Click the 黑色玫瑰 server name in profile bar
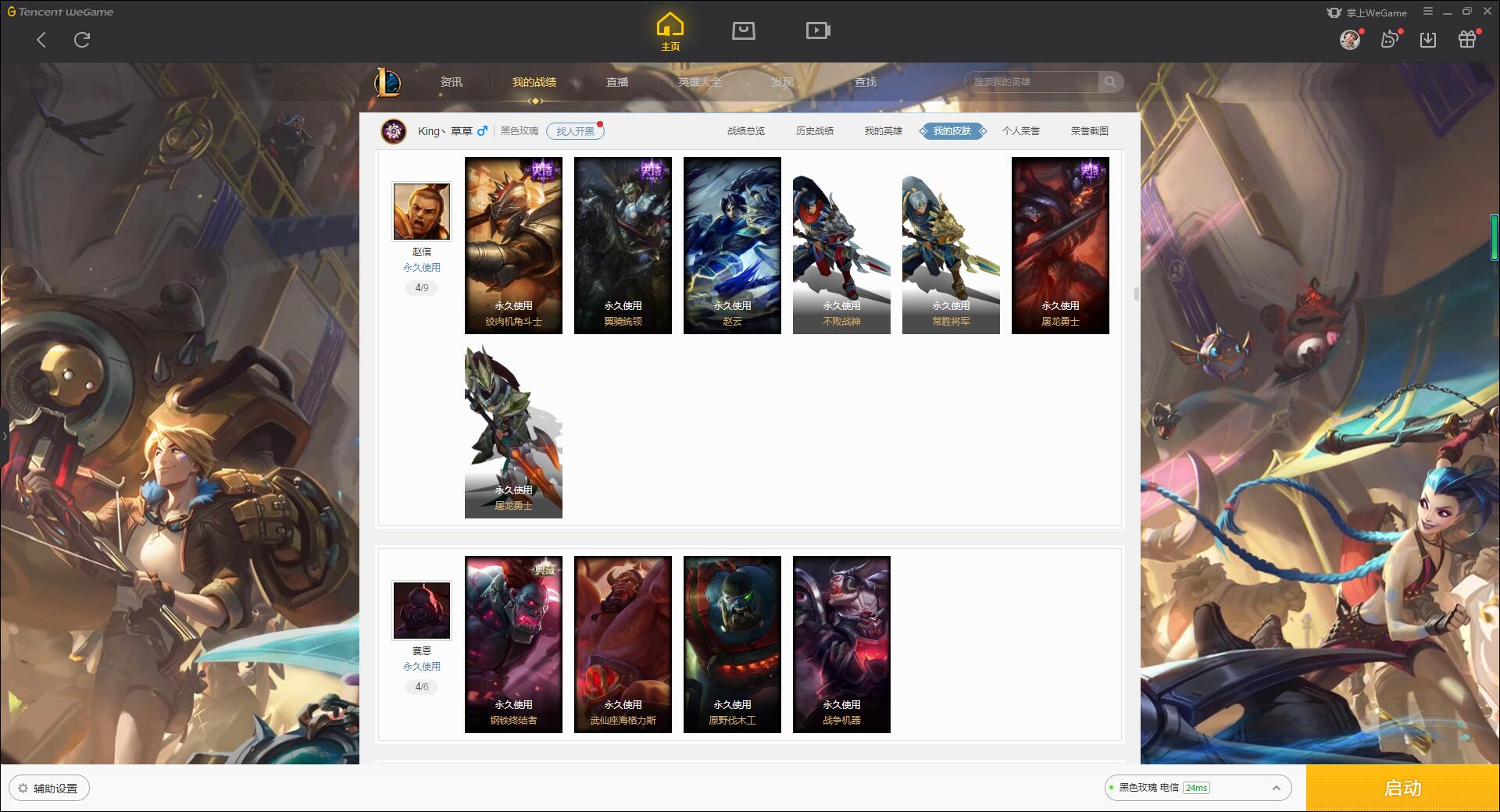This screenshot has height=812, width=1500. [x=520, y=131]
